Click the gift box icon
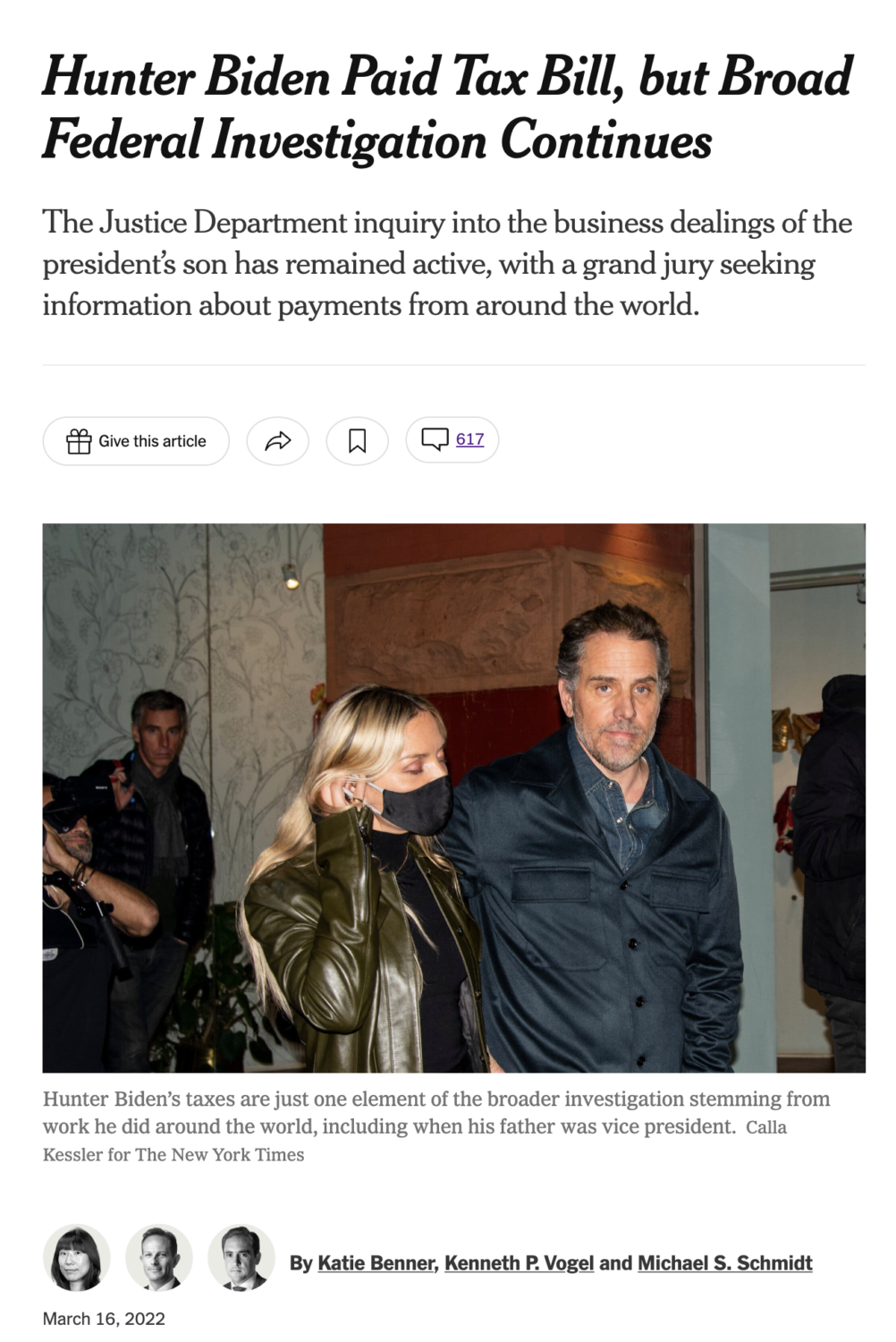This screenshot has height=1342, width=896. tap(79, 441)
